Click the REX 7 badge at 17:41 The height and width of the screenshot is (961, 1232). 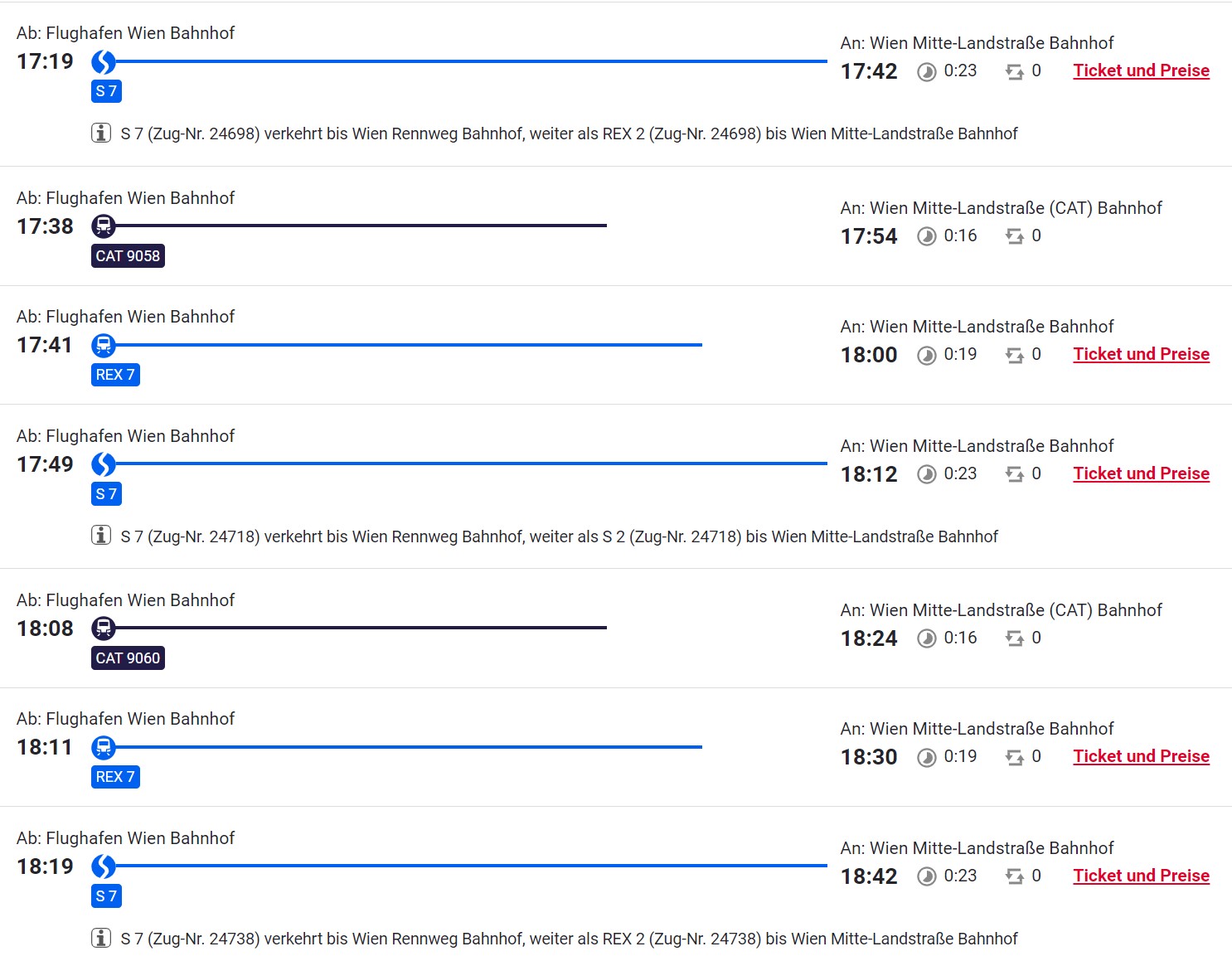tap(115, 375)
